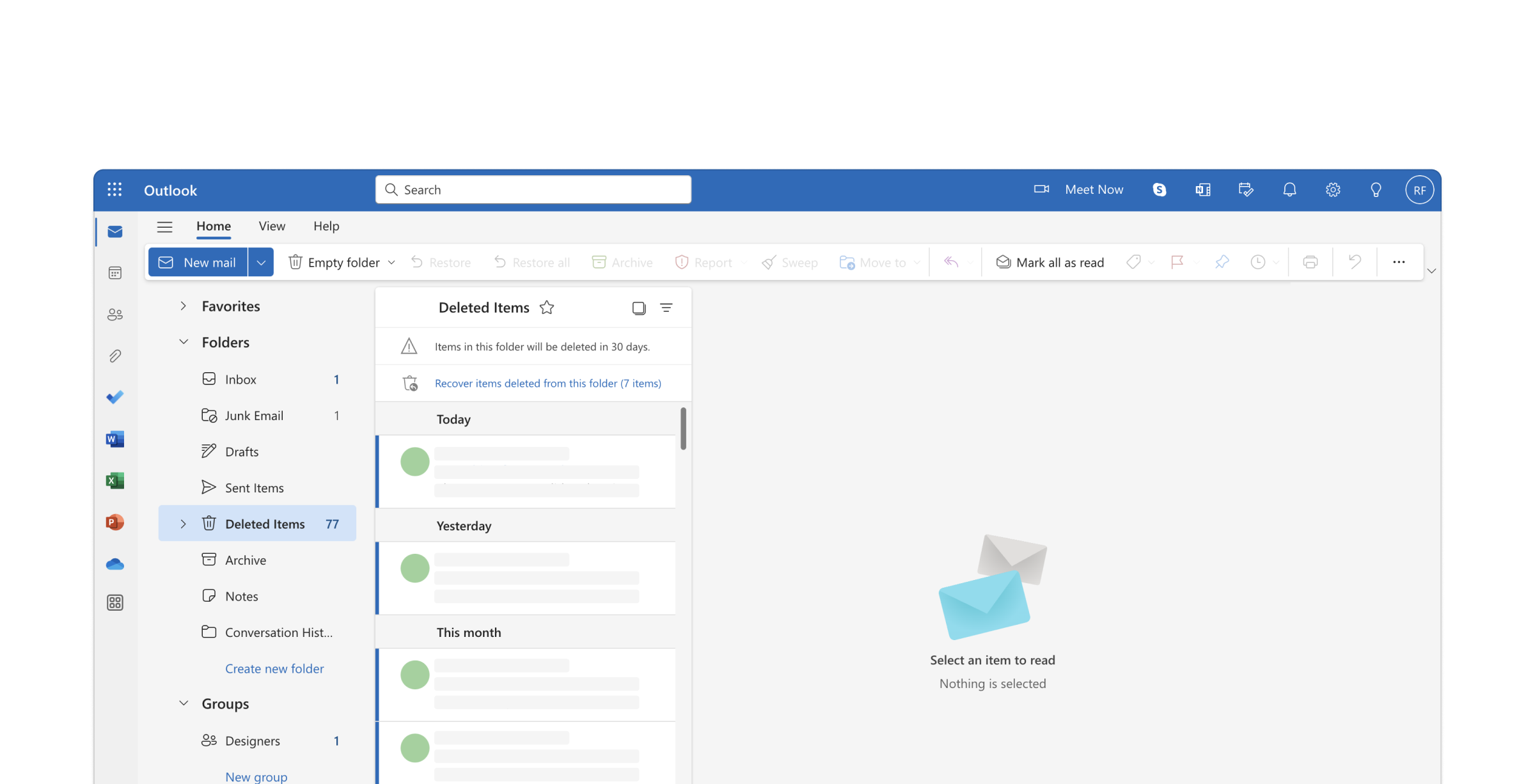Click Recover items deleted from this folder

click(x=548, y=382)
